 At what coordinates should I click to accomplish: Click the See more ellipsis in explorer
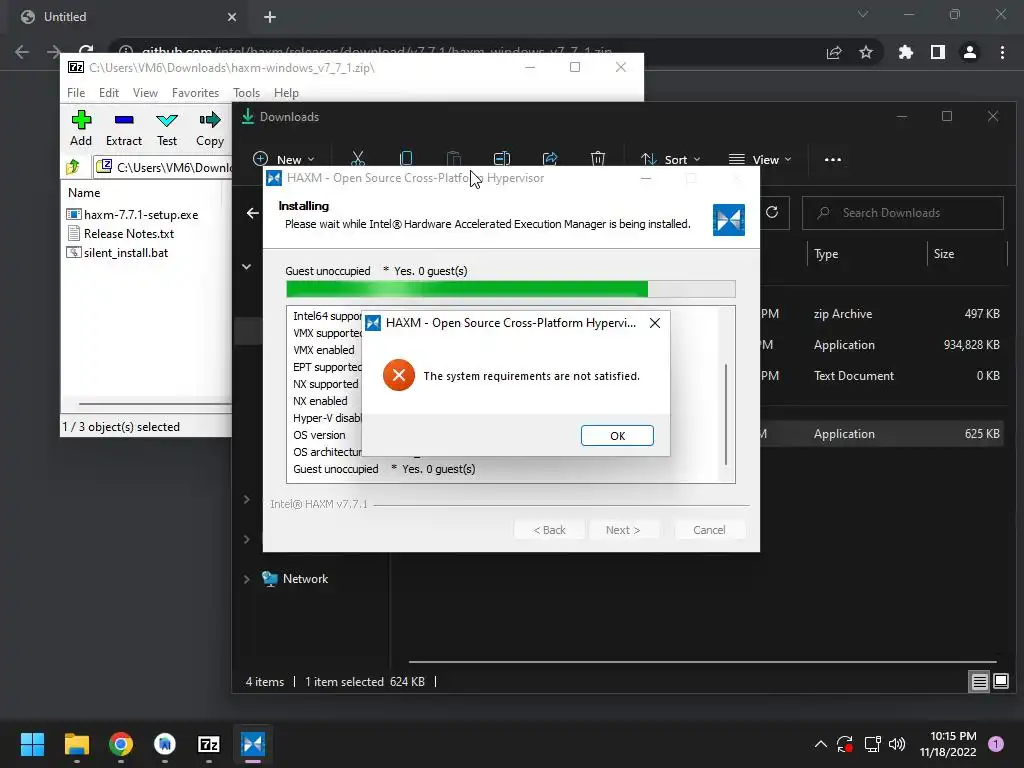[833, 159]
